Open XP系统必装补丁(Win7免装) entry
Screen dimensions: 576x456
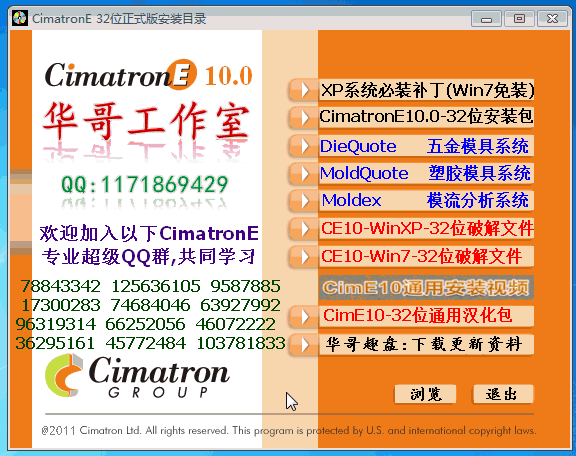point(426,90)
